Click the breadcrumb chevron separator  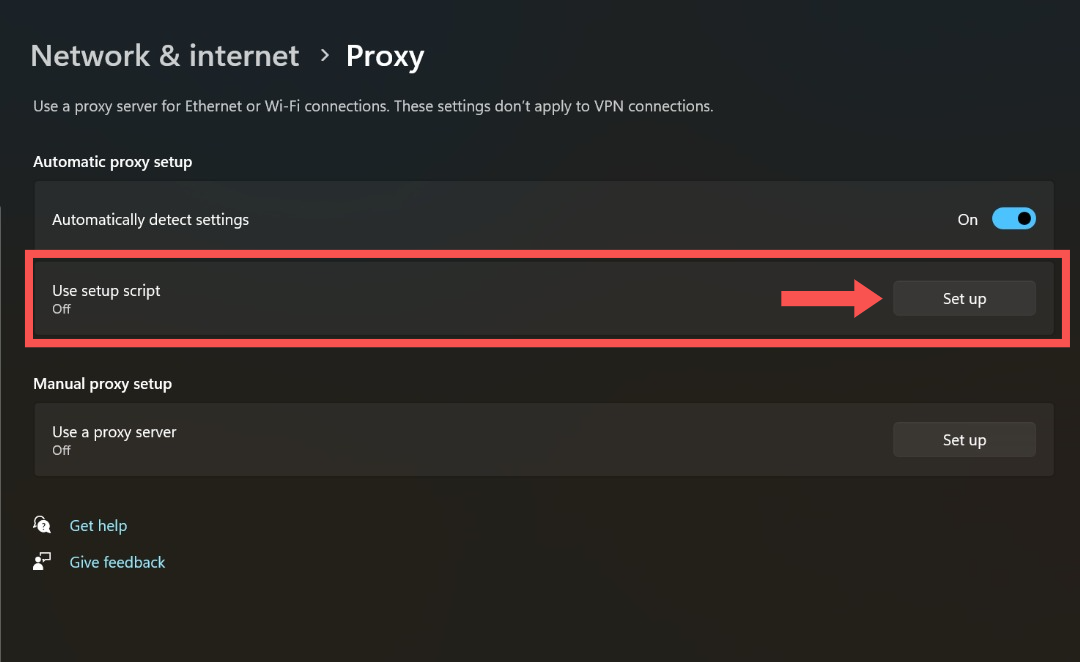tap(323, 57)
